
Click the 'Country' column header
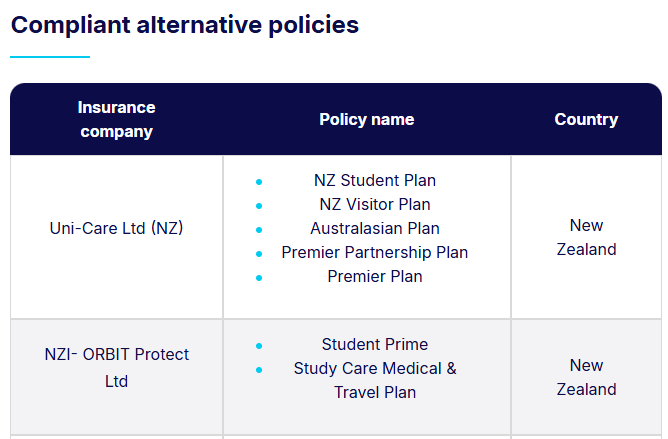pyautogui.click(x=586, y=119)
